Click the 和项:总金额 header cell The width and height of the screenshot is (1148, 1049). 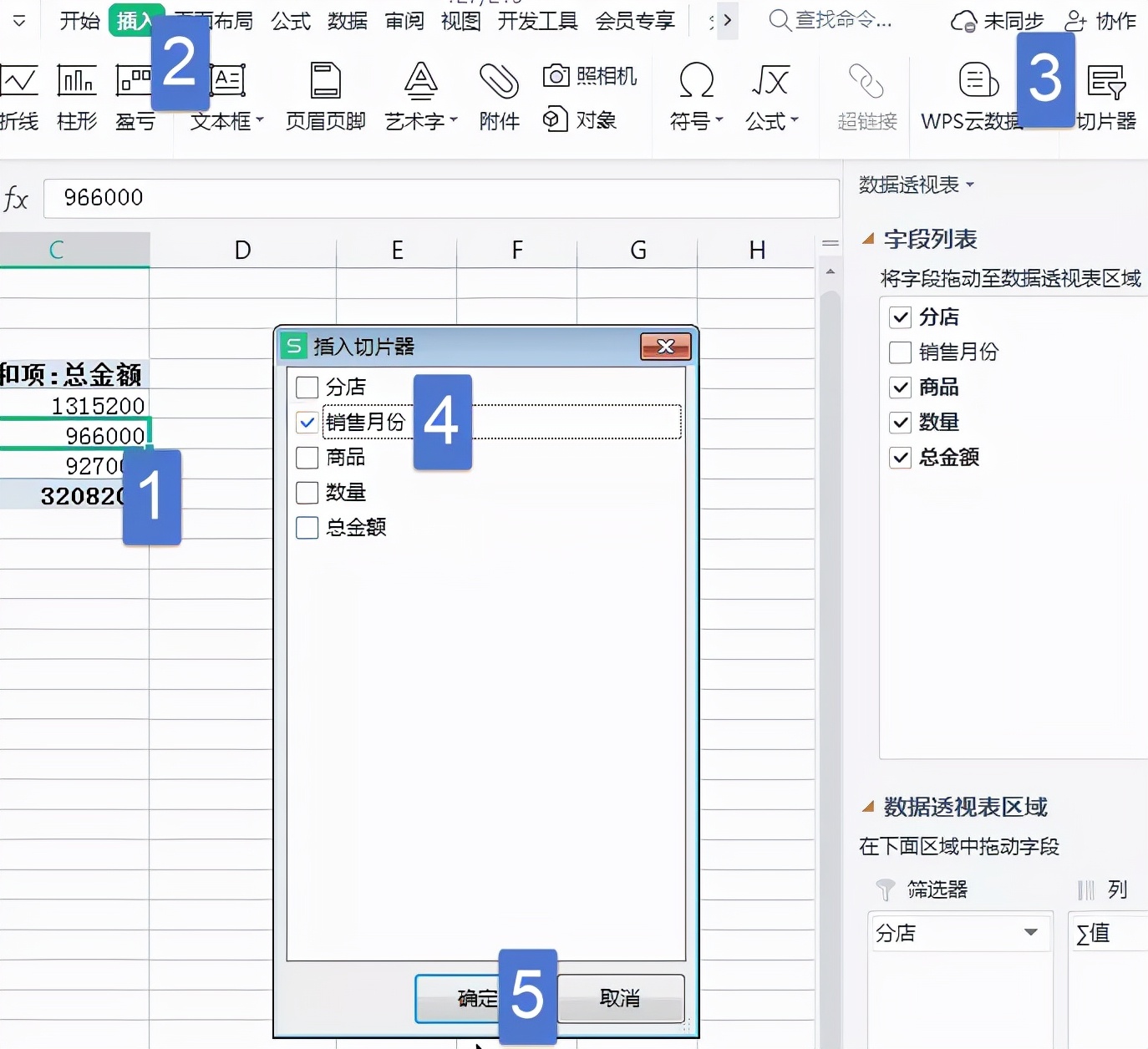[x=74, y=375]
